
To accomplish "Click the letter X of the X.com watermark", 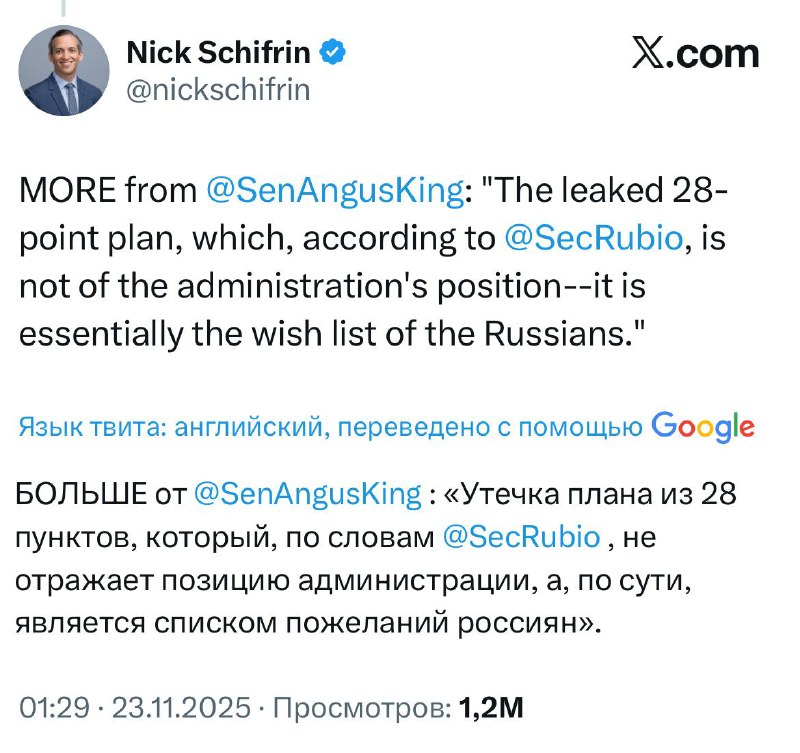I will tap(650, 54).
